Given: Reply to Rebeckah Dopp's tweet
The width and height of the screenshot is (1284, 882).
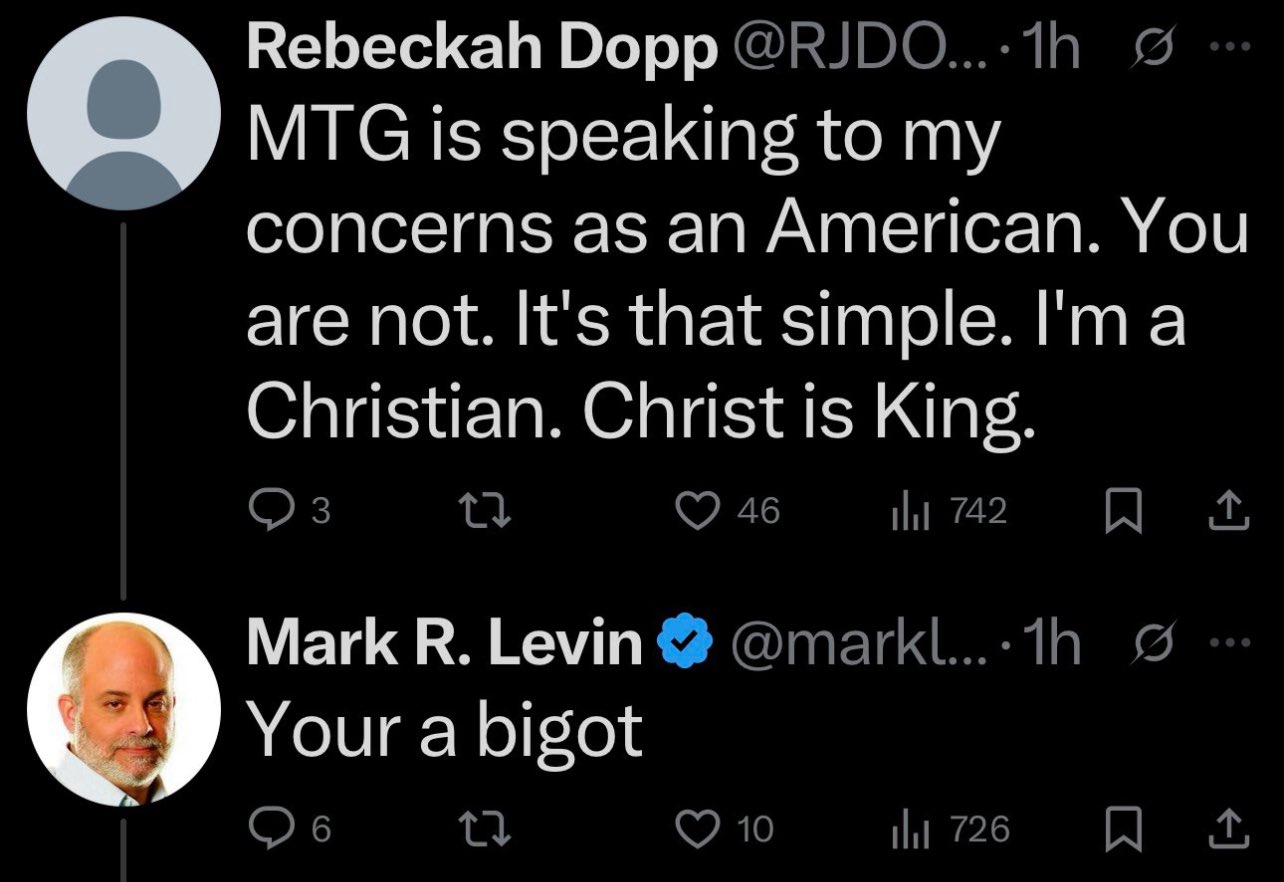Looking at the screenshot, I should (289, 513).
